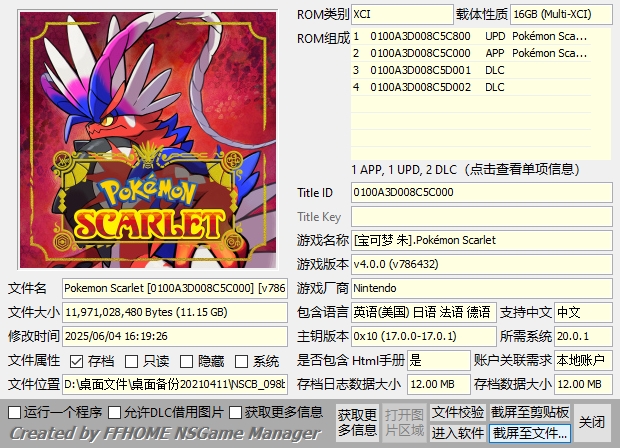Toggle 允许DLC借用图片 checkbox
The image size is (620, 448).
click(114, 412)
